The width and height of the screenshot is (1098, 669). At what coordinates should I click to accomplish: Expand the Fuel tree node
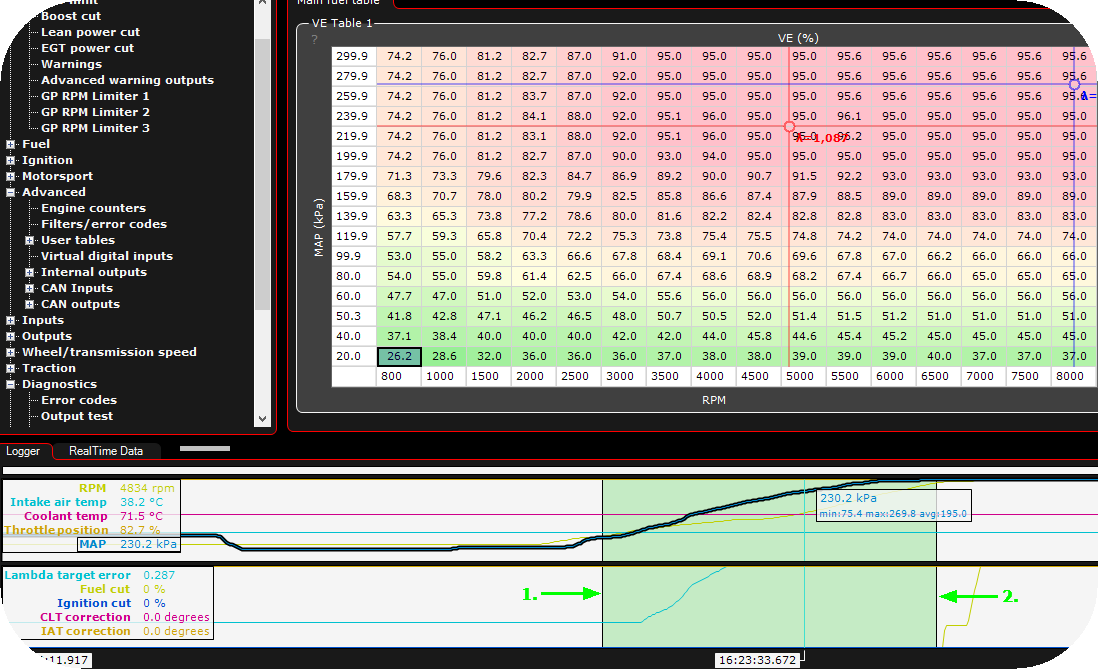click(11, 144)
